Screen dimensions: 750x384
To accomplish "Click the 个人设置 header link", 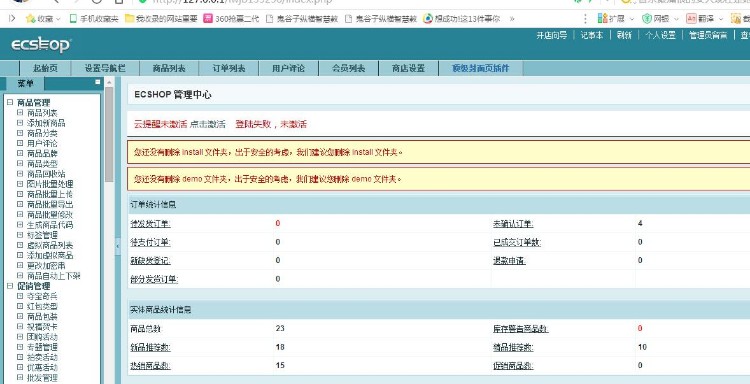I will pos(660,35).
